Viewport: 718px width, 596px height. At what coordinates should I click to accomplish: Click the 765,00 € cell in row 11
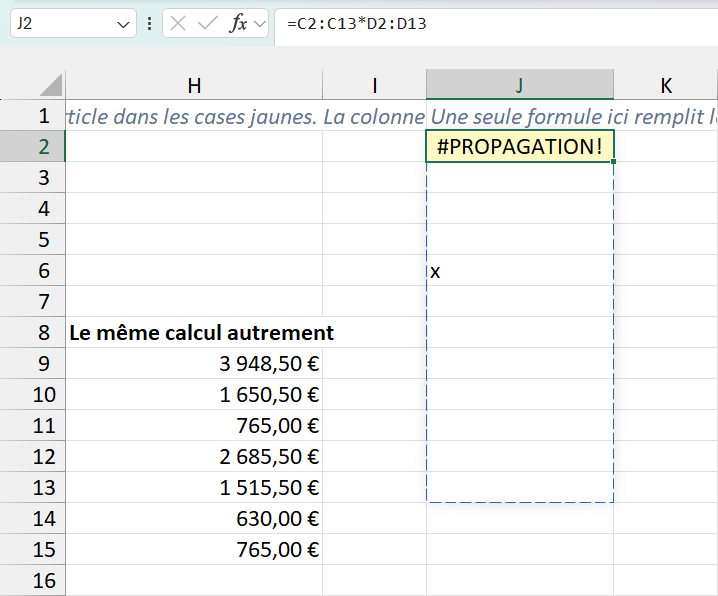coord(194,425)
